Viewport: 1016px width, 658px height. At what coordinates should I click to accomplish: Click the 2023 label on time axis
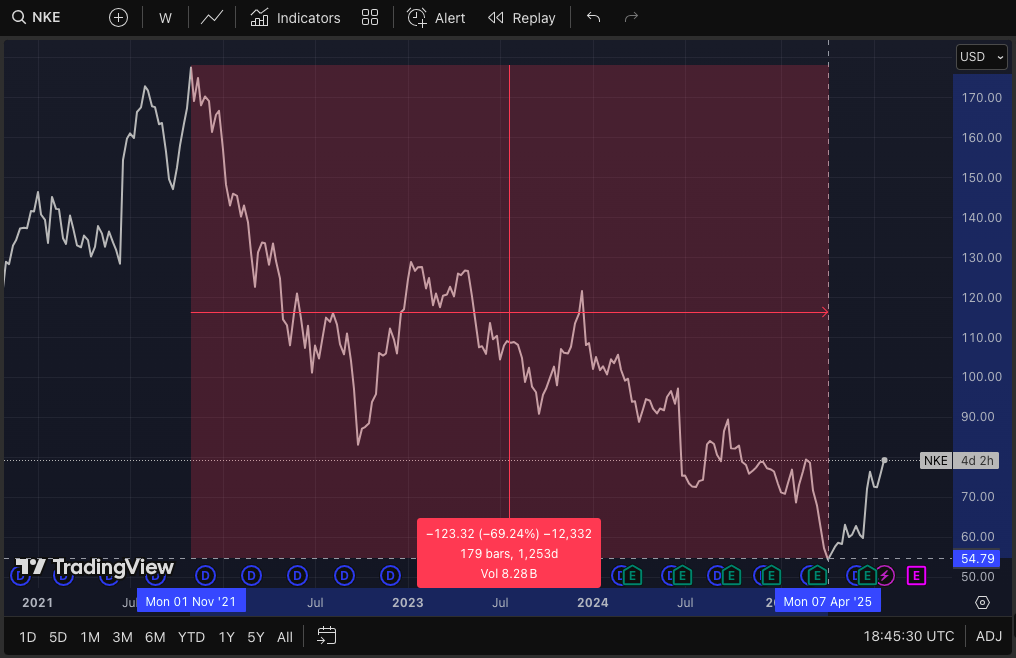408,603
